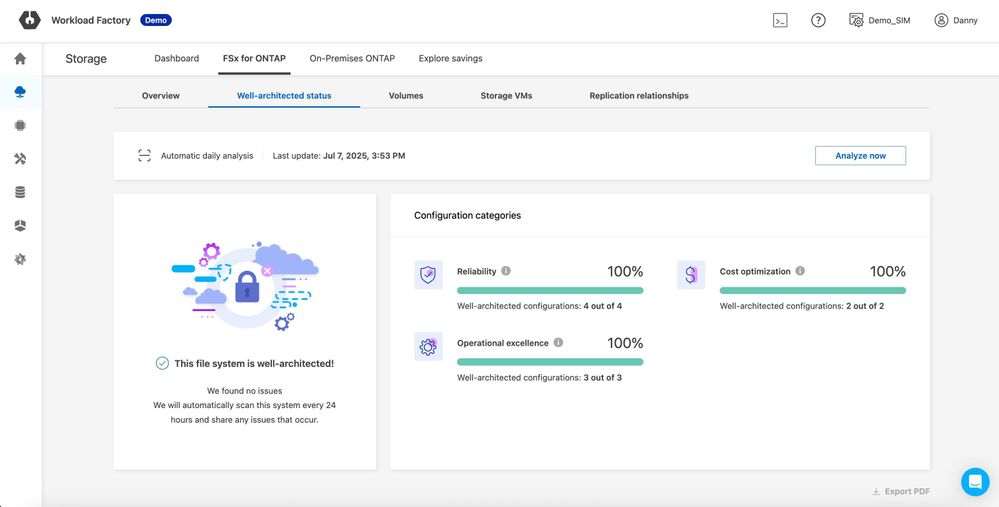The width and height of the screenshot is (999, 507).
Task: Click the home icon in the sidebar
Action: (x=20, y=59)
